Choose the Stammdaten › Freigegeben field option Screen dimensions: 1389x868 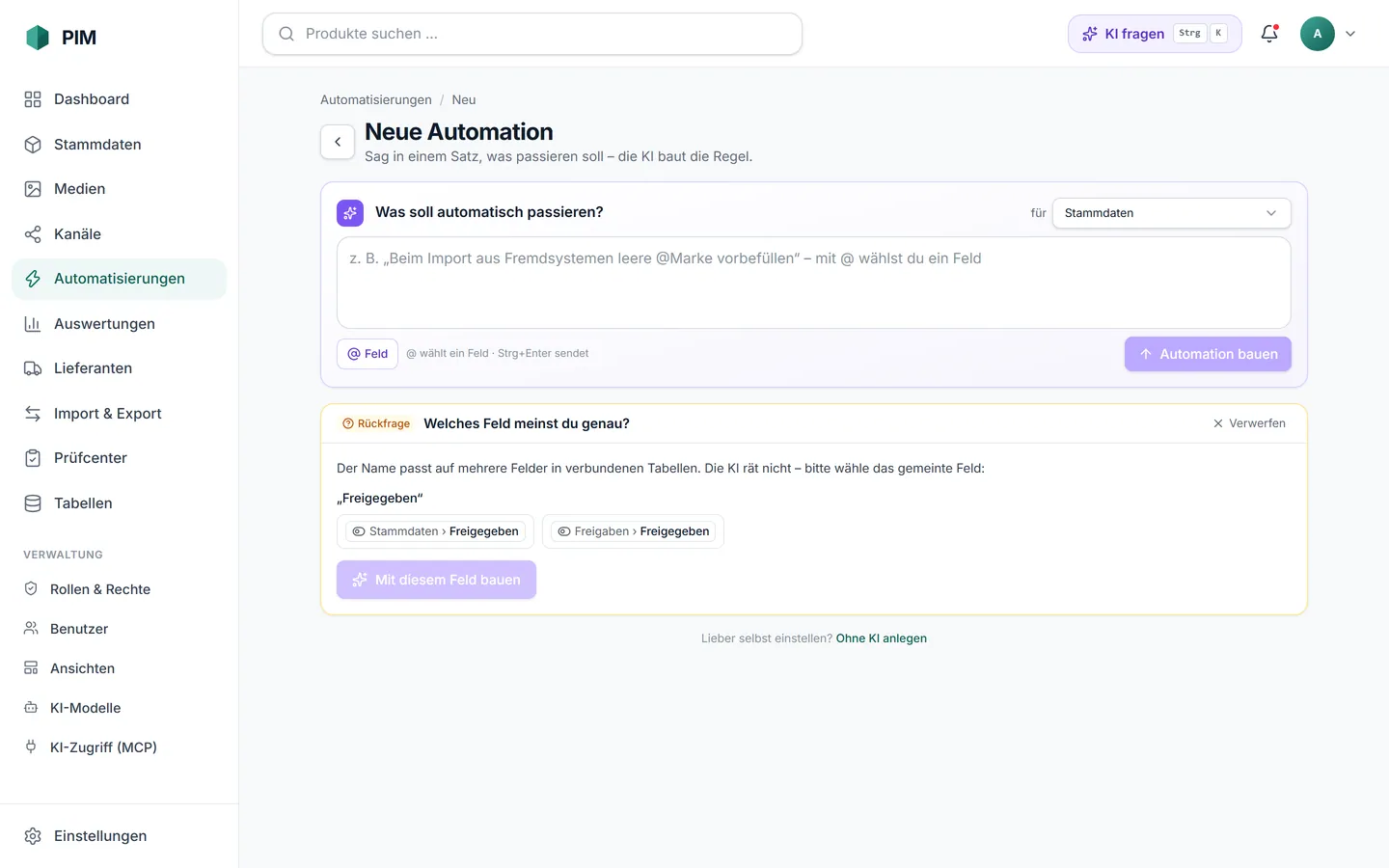(x=435, y=531)
